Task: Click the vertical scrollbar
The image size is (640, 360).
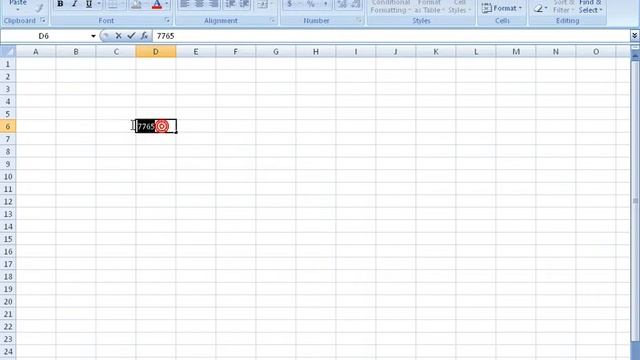Action: [635, 202]
